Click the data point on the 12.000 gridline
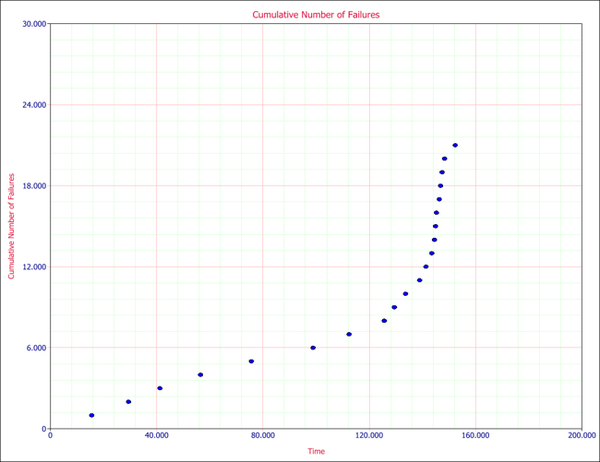The width and height of the screenshot is (600, 462). tap(426, 266)
